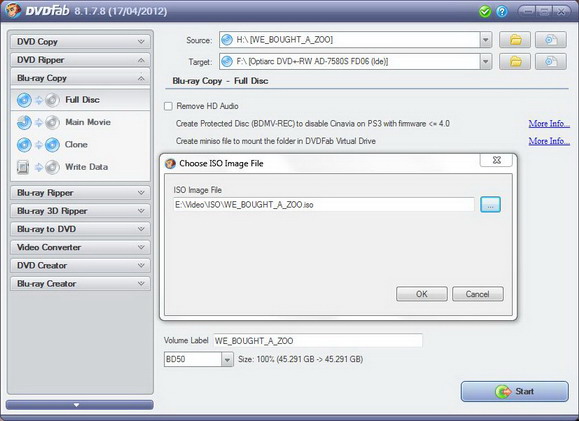Screen dimensions: 579x421
Task: Enable Remove HD Audio checkbox
Action: point(168,106)
